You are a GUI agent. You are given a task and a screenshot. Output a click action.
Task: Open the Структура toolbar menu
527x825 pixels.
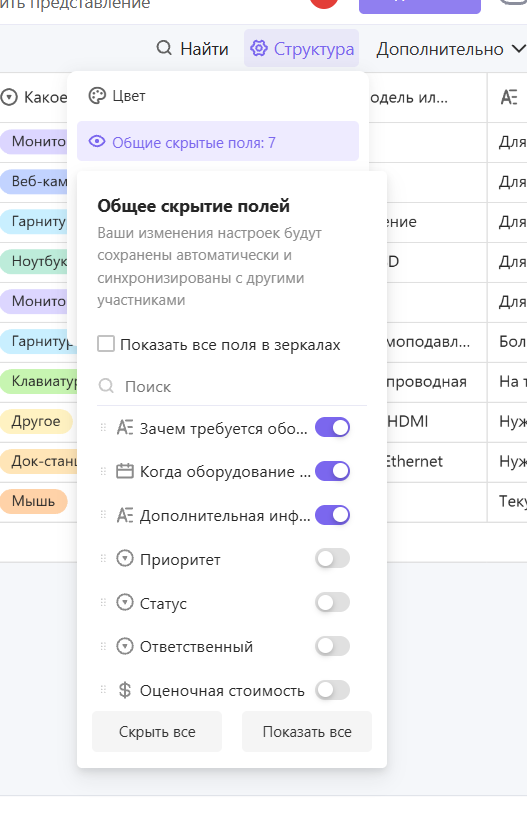coord(301,48)
